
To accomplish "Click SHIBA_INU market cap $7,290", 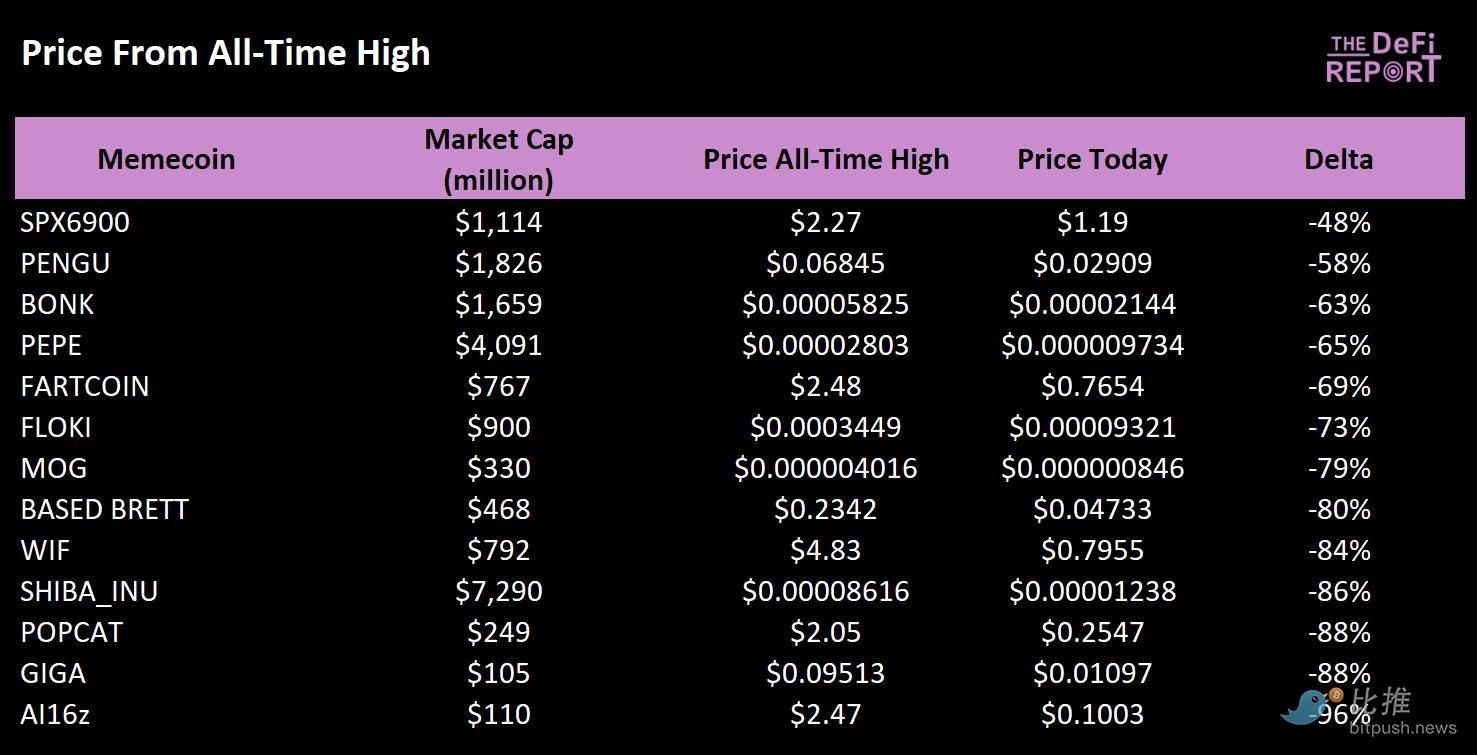I will (x=498, y=591).
